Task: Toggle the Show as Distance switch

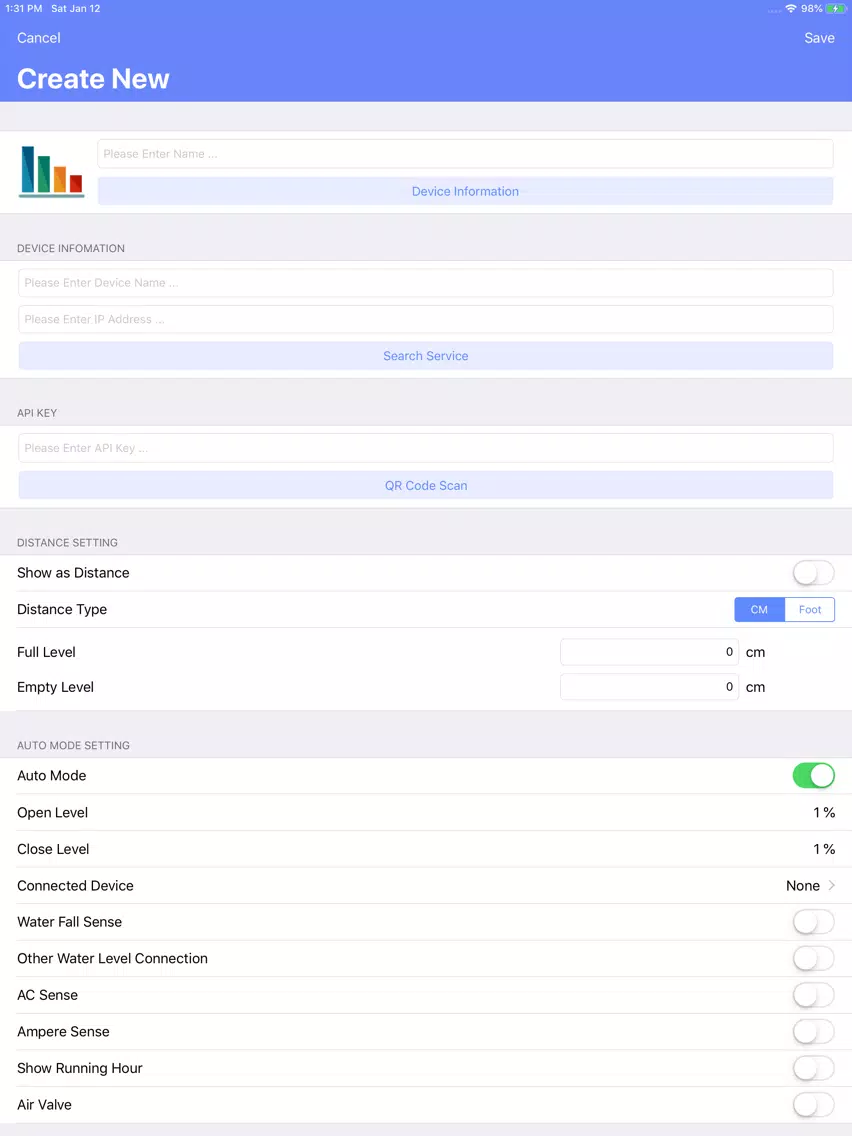Action: click(813, 573)
